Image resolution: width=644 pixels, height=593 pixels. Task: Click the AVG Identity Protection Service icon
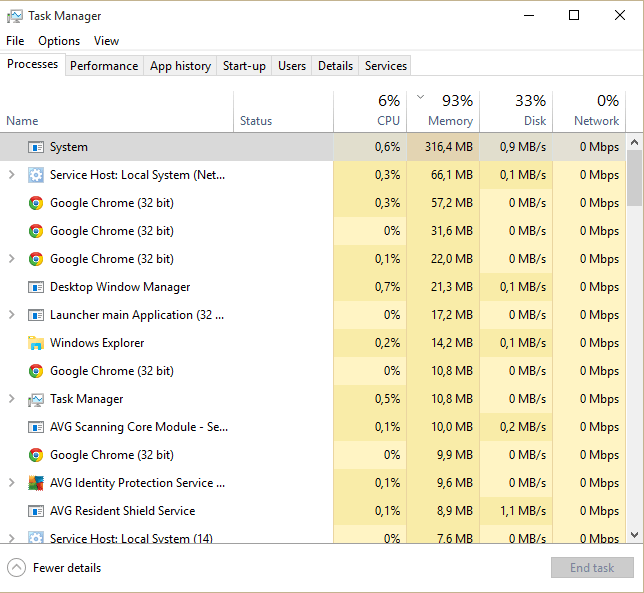[36, 483]
